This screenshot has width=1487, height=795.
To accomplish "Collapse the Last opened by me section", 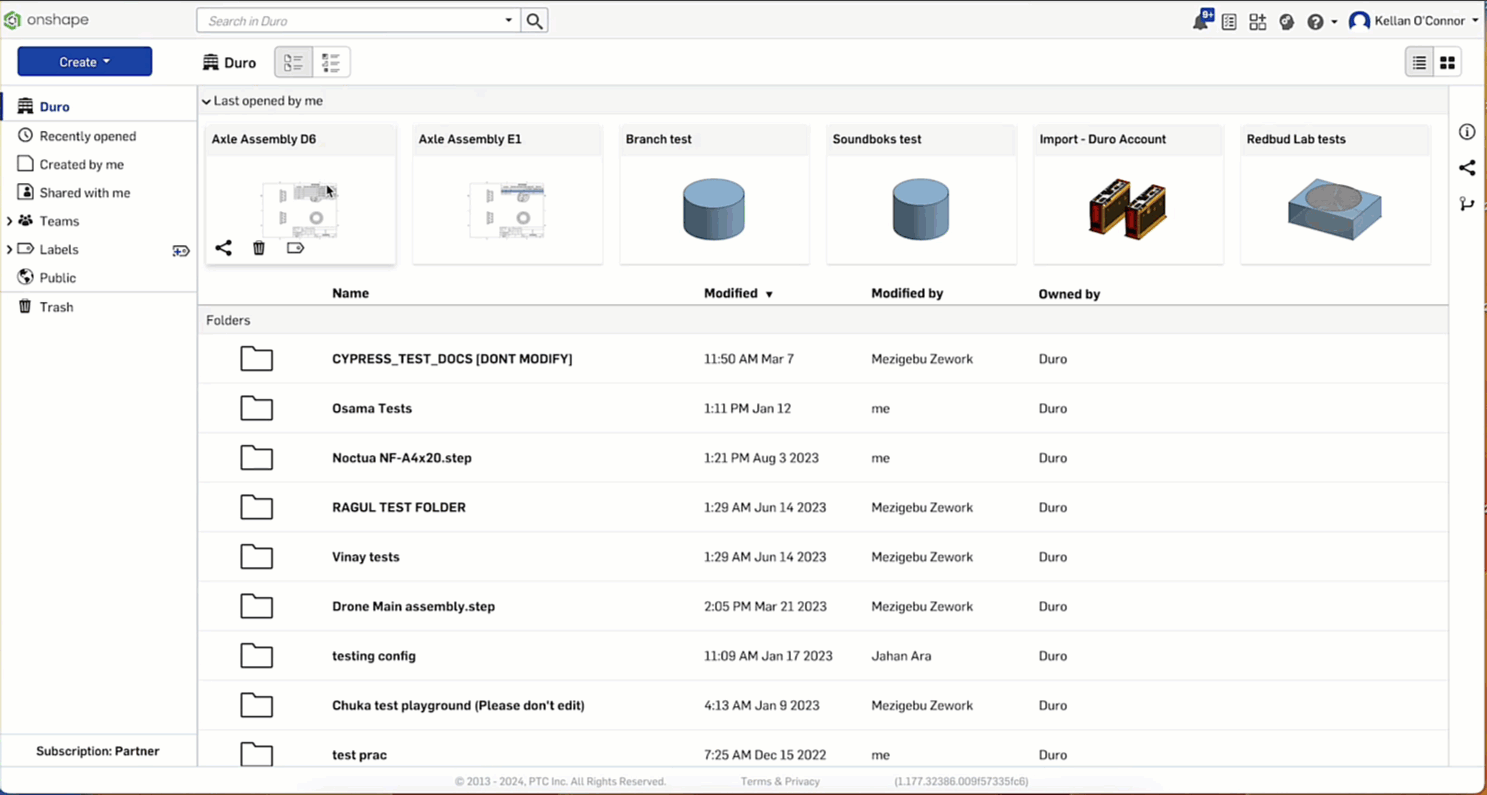I will coord(207,101).
